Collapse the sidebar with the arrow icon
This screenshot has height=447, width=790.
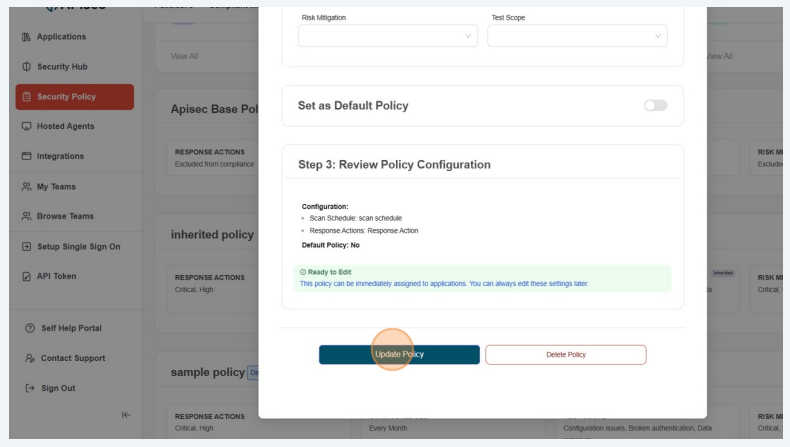point(126,415)
